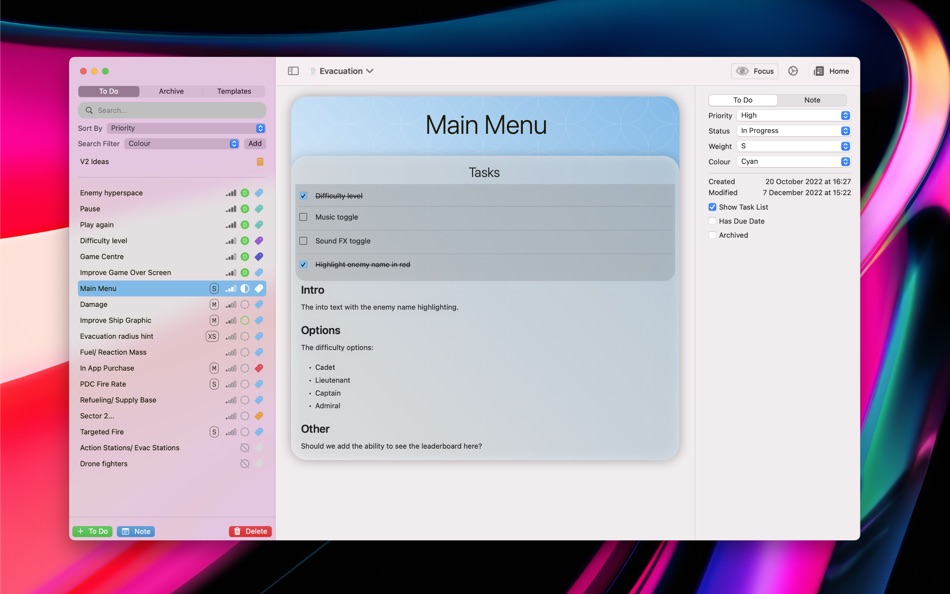Click the clock history icon in toolbar
Screen dimensions: 950x594
click(x=792, y=71)
